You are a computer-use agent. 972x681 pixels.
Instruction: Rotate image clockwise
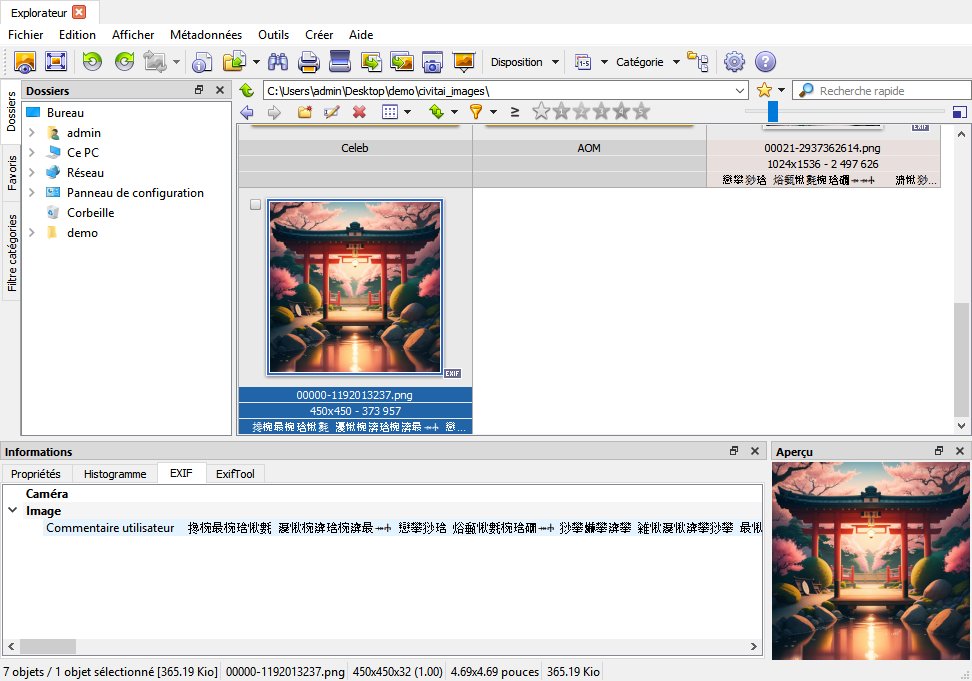(x=125, y=61)
